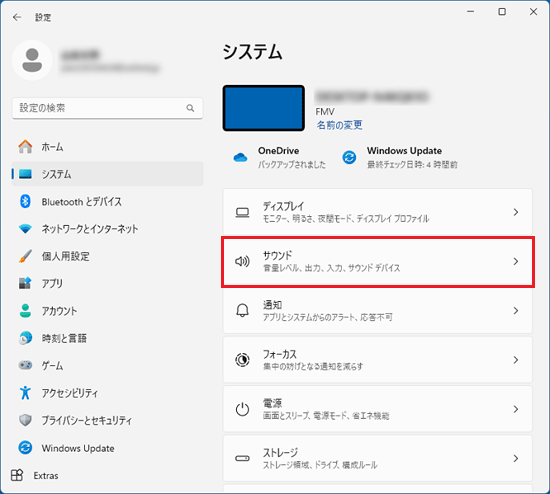The height and width of the screenshot is (494, 550).
Task: Open the フォーカス row chevron
Action: pos(516,360)
